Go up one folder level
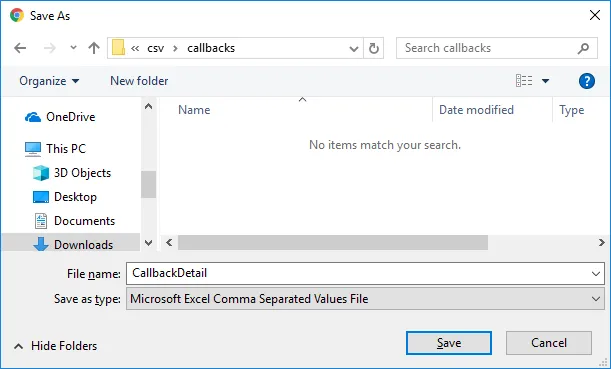611x369 pixels. 94,48
